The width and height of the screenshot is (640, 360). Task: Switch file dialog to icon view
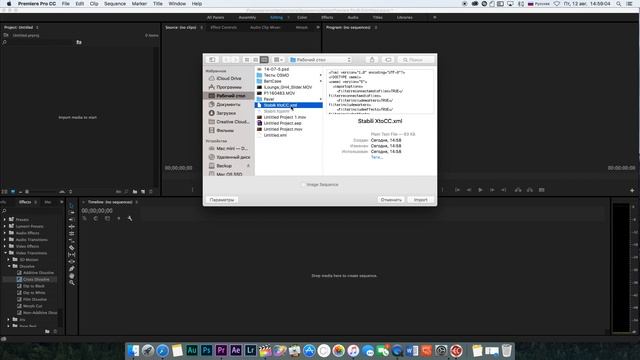pyautogui.click(x=247, y=60)
